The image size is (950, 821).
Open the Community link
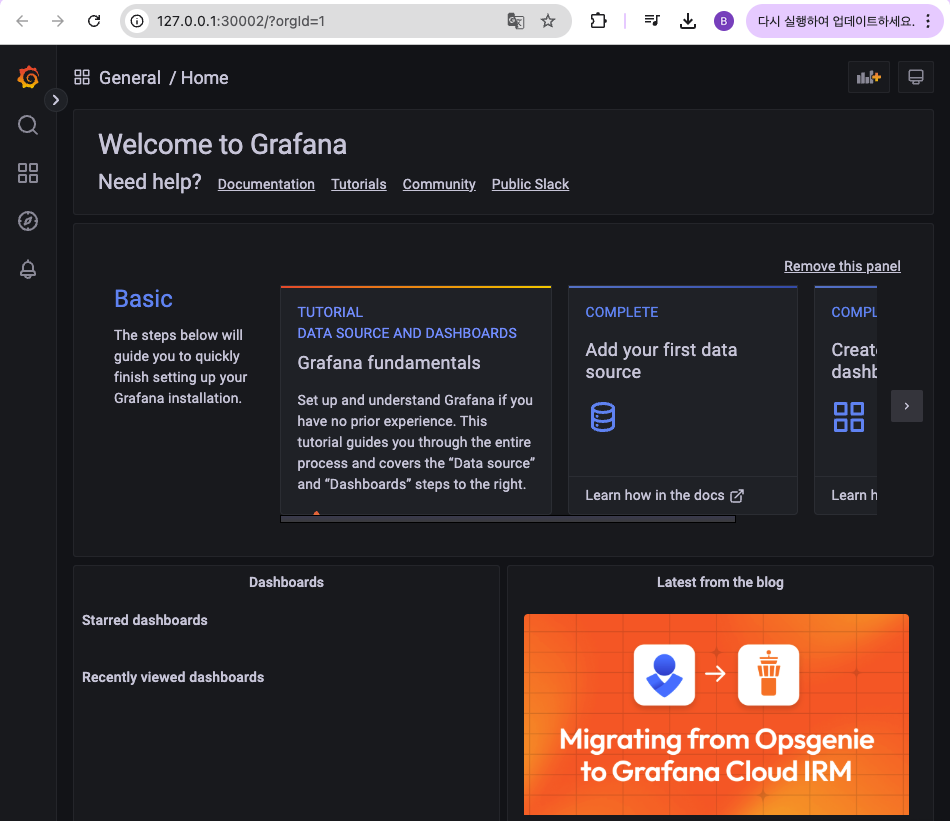(x=439, y=184)
